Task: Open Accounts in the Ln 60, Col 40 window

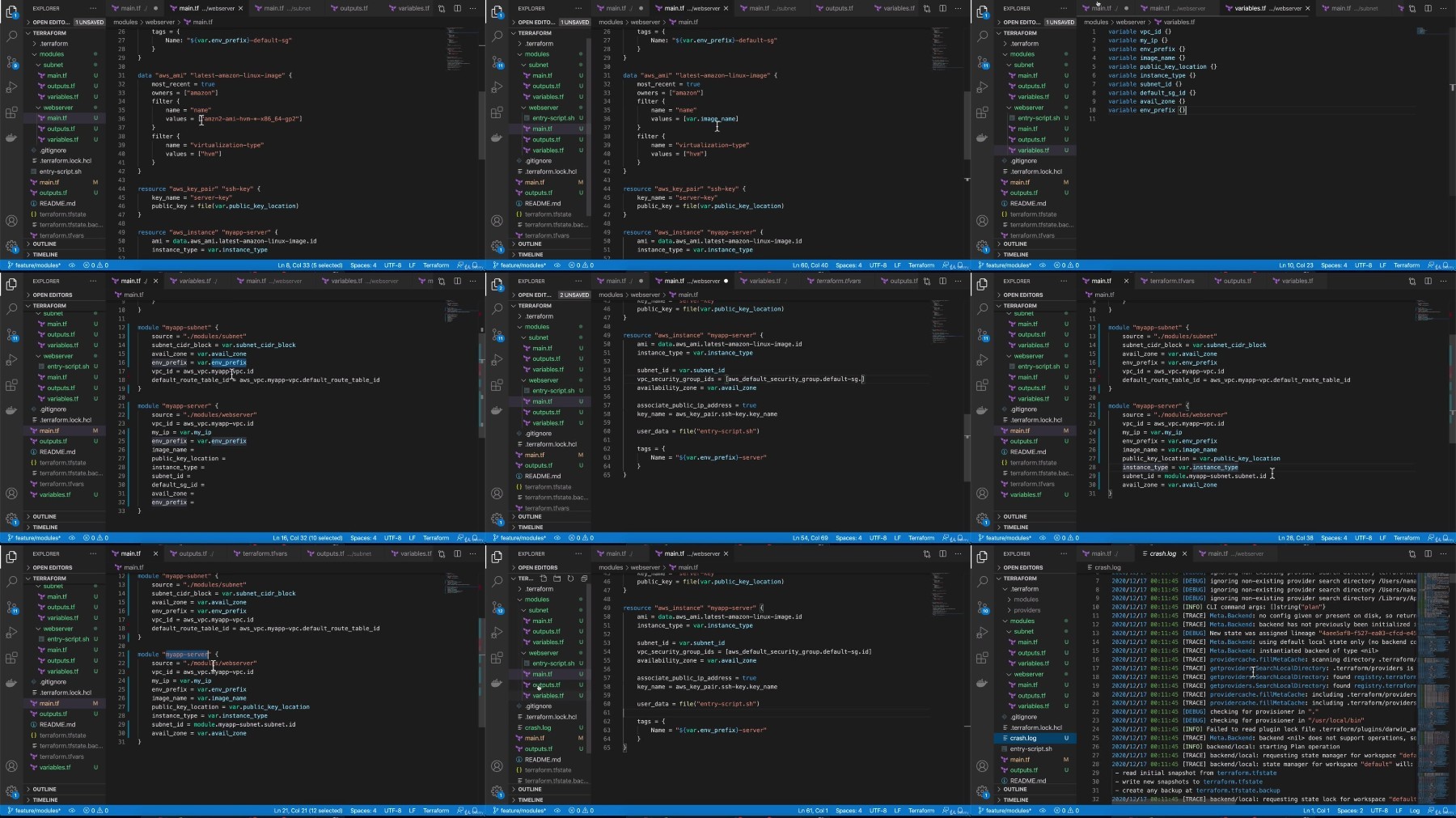Action: click(497, 220)
